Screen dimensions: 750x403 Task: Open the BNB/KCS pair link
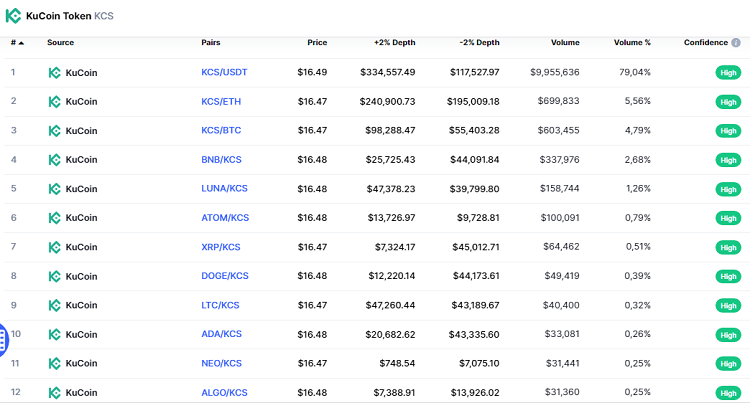(x=220, y=160)
